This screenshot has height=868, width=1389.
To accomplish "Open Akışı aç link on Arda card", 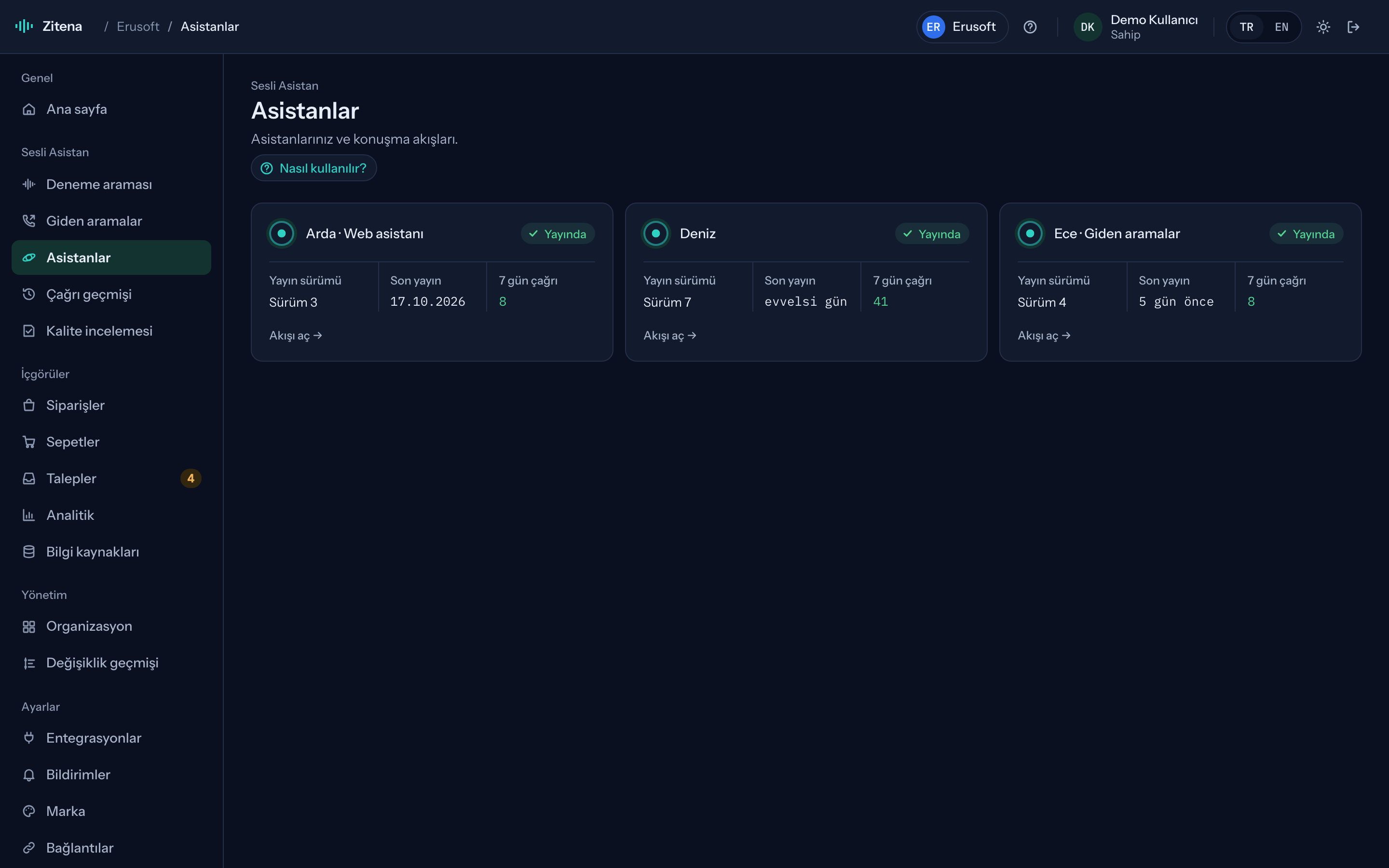I will [x=296, y=335].
